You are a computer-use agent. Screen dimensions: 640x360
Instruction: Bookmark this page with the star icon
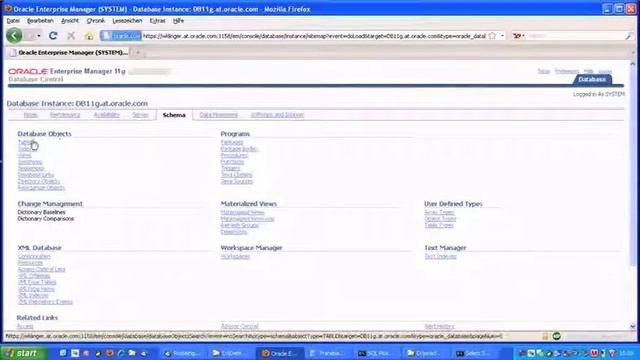click(492, 36)
